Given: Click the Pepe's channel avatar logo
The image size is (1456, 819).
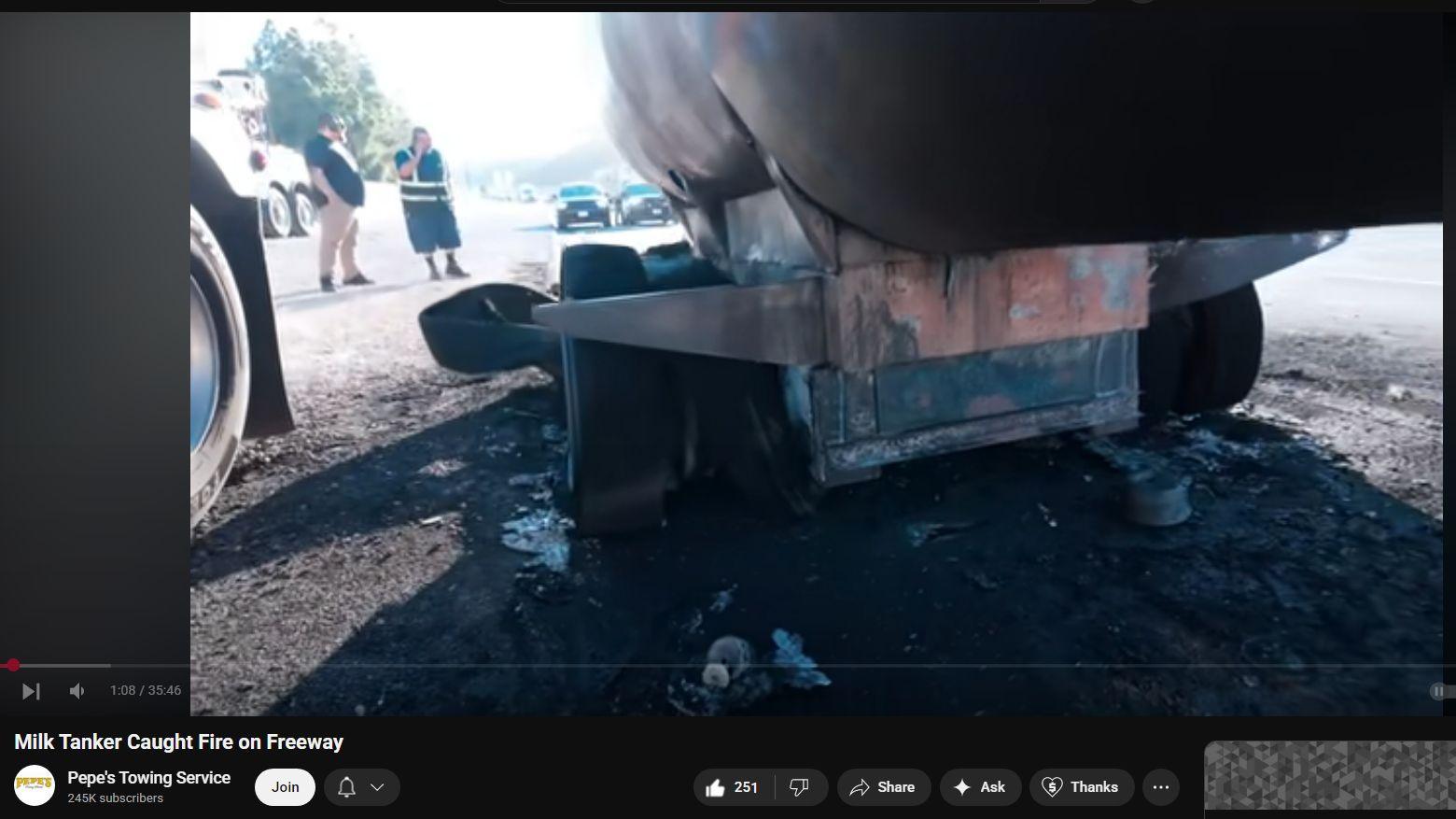Looking at the screenshot, I should [35, 786].
